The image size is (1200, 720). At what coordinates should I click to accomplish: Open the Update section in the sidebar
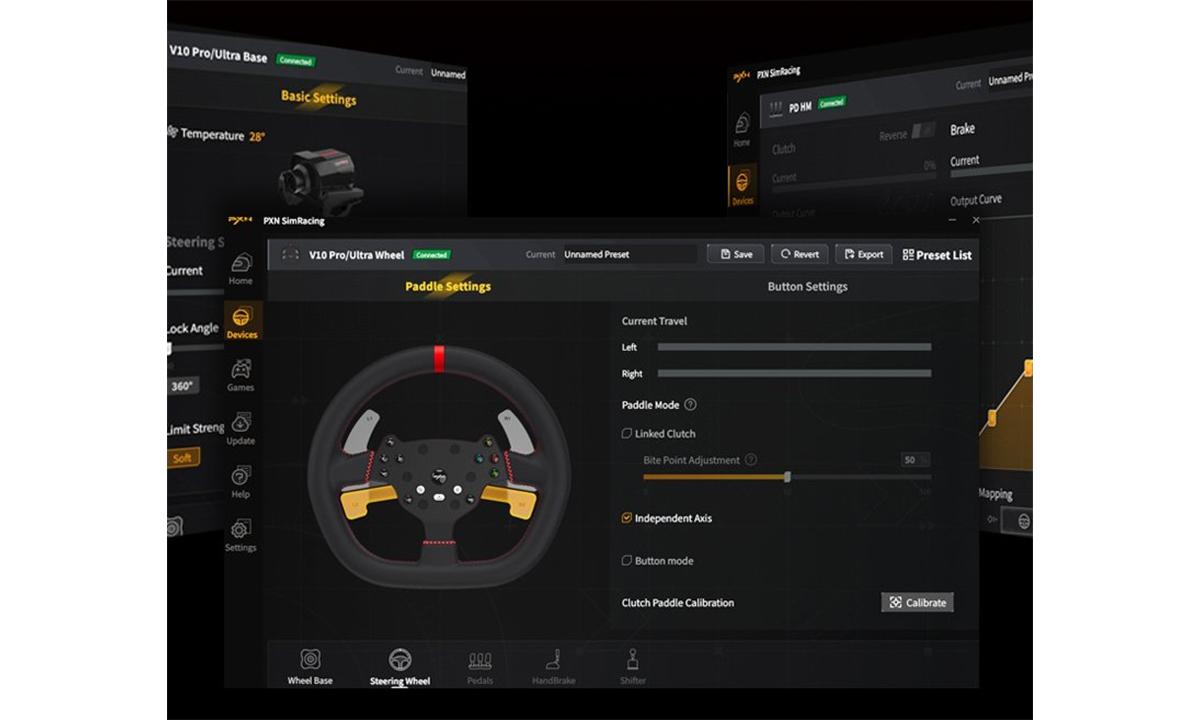click(x=240, y=425)
